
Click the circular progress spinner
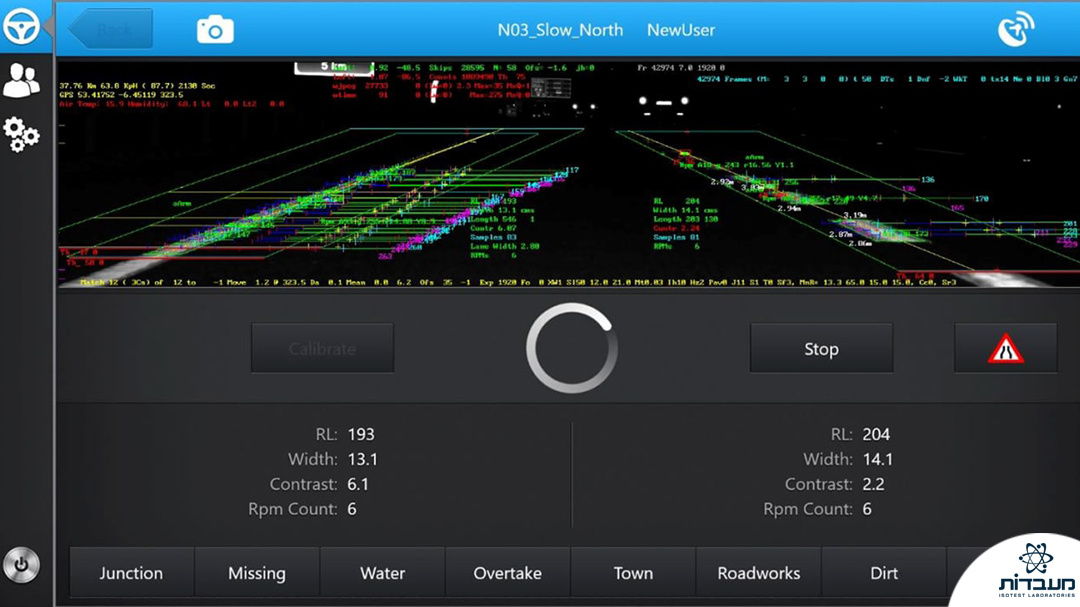[x=572, y=349]
